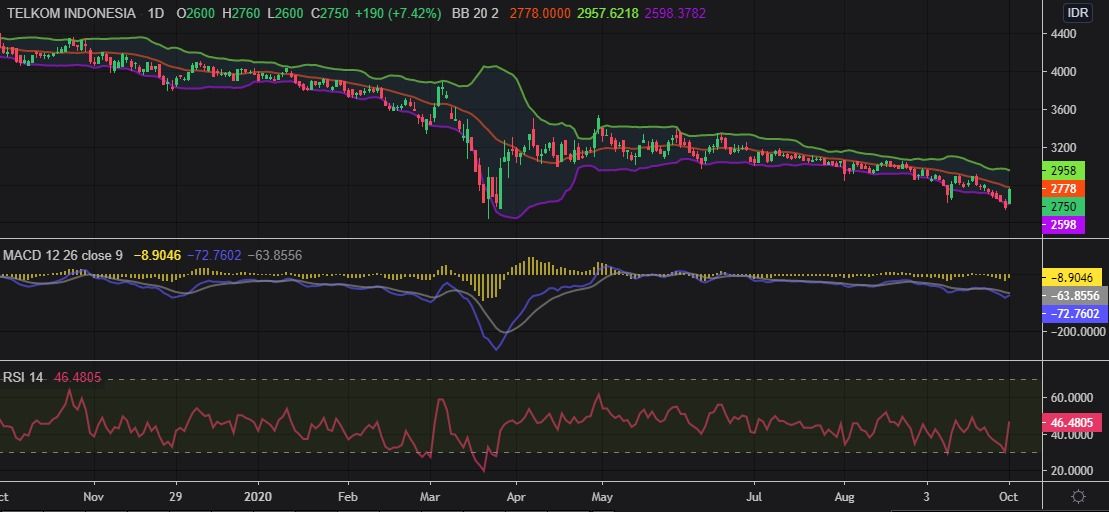Image resolution: width=1109 pixels, height=512 pixels.
Task: Click the MACD legend value -72.7602
Action: [x=216, y=255]
